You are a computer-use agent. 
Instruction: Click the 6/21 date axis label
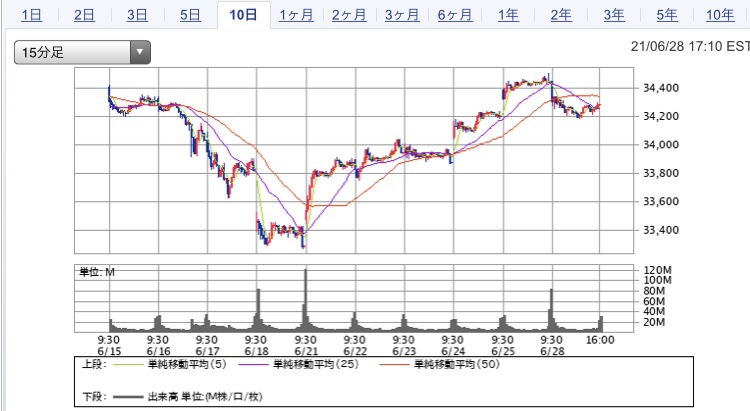point(306,351)
